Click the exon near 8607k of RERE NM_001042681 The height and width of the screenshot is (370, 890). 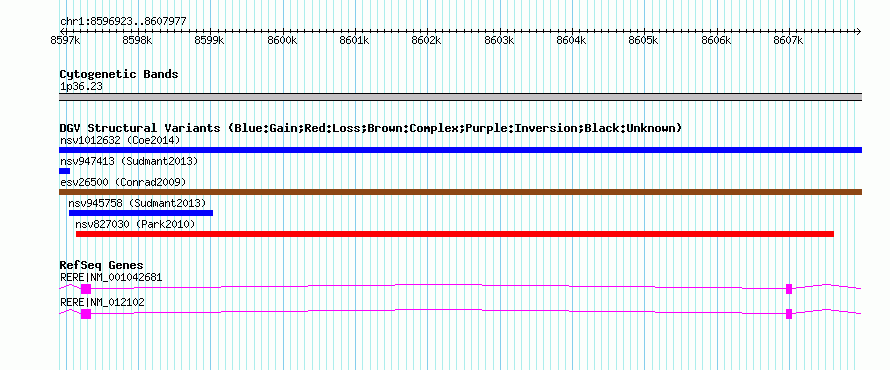point(789,289)
